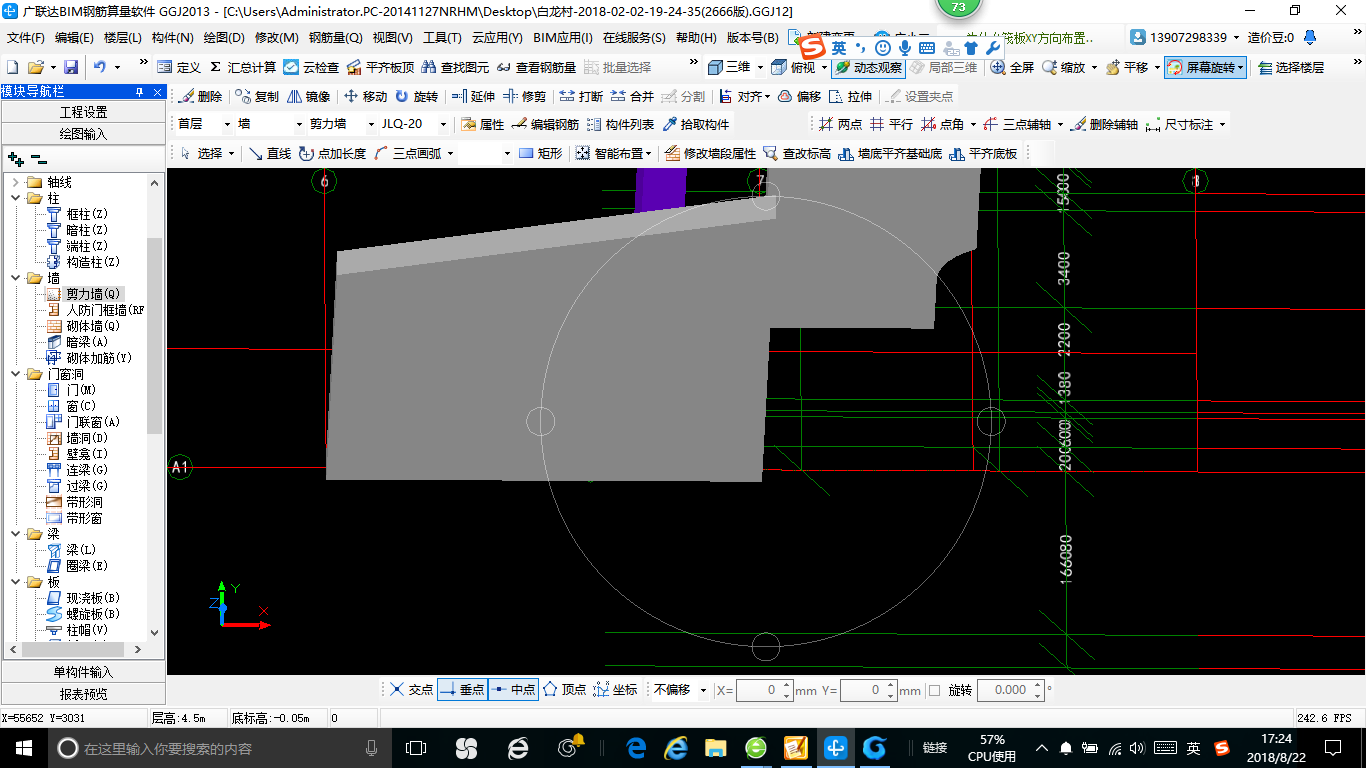Click 平齐板顶 align to slab top

click(380, 67)
